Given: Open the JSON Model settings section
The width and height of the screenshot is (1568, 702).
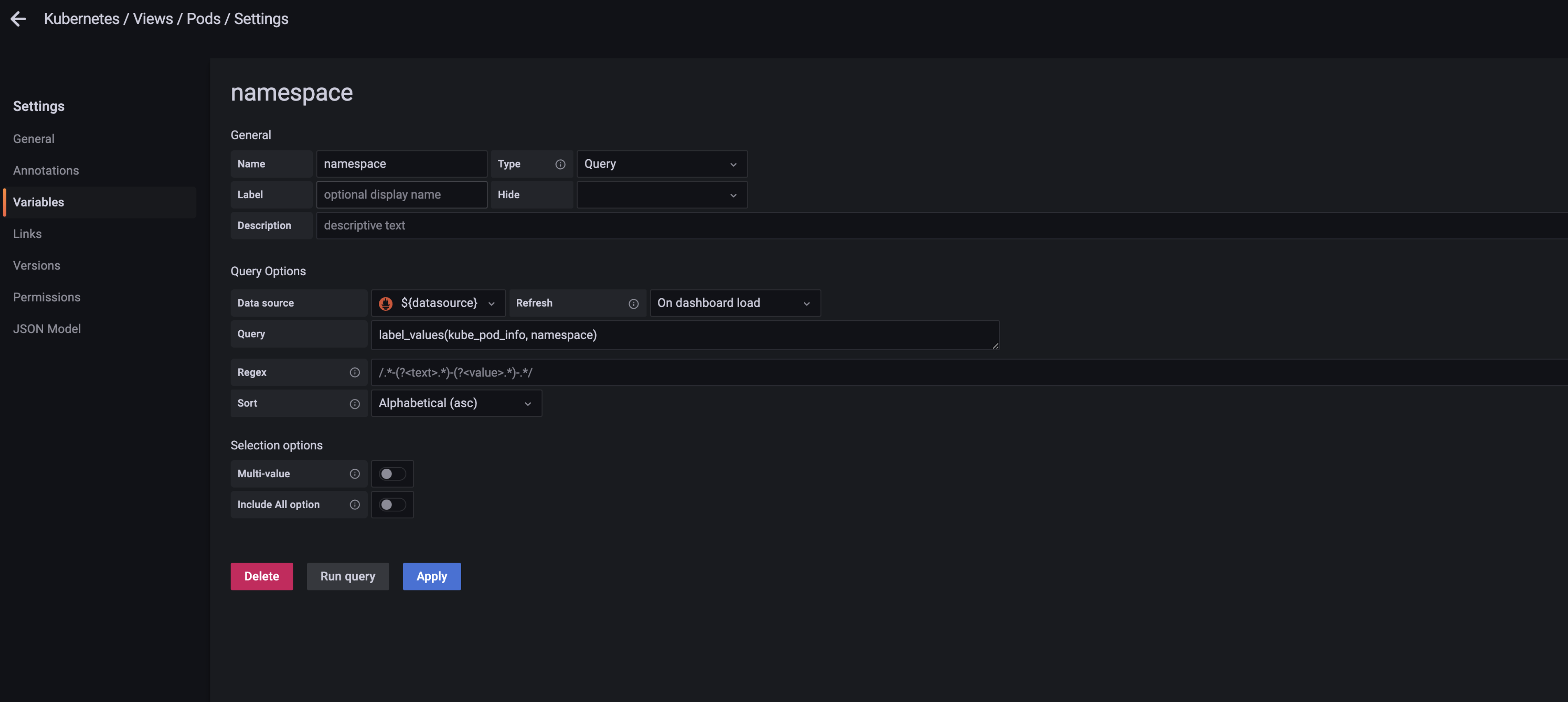Looking at the screenshot, I should 47,329.
